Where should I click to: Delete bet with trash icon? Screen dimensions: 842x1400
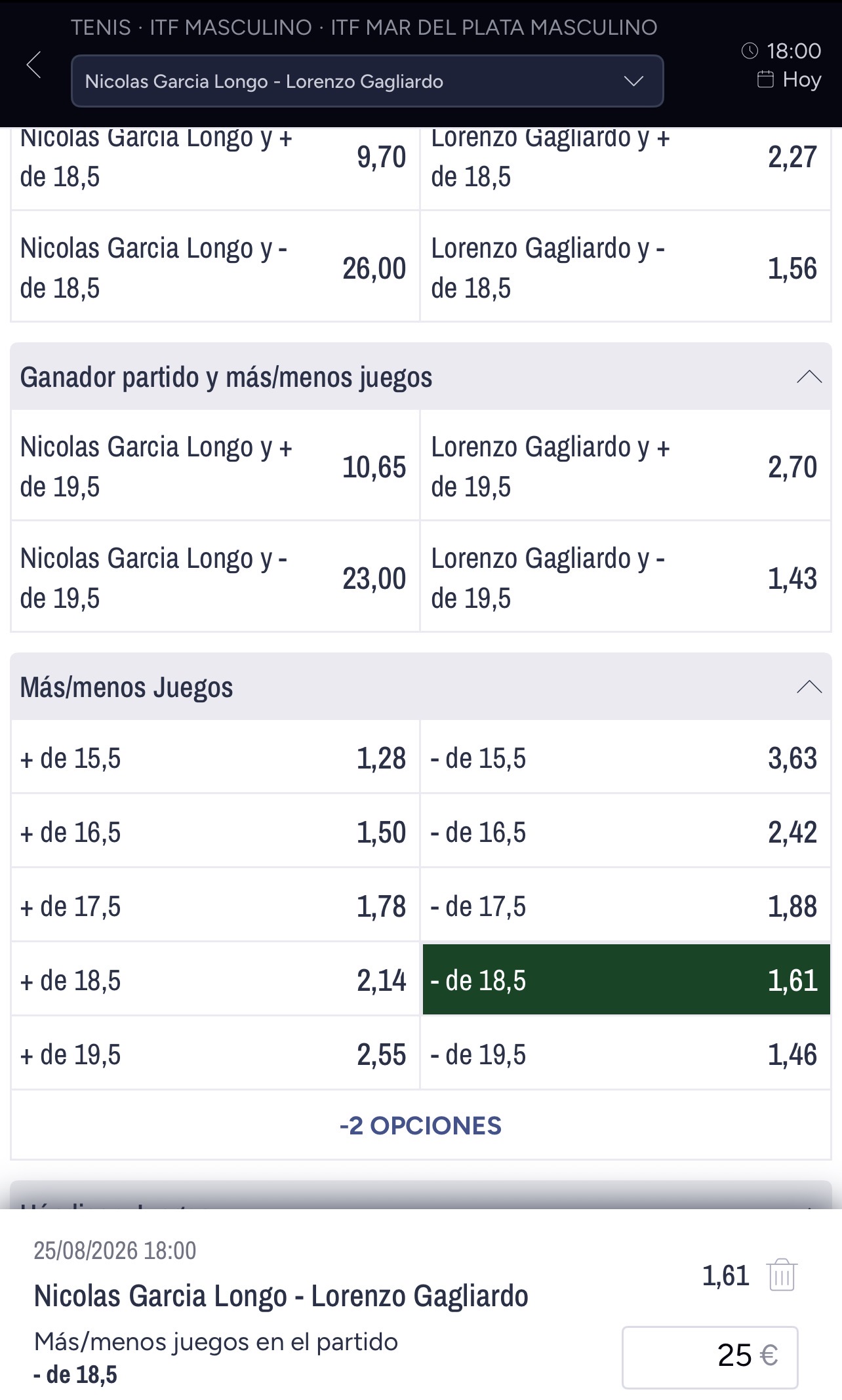point(782,1275)
